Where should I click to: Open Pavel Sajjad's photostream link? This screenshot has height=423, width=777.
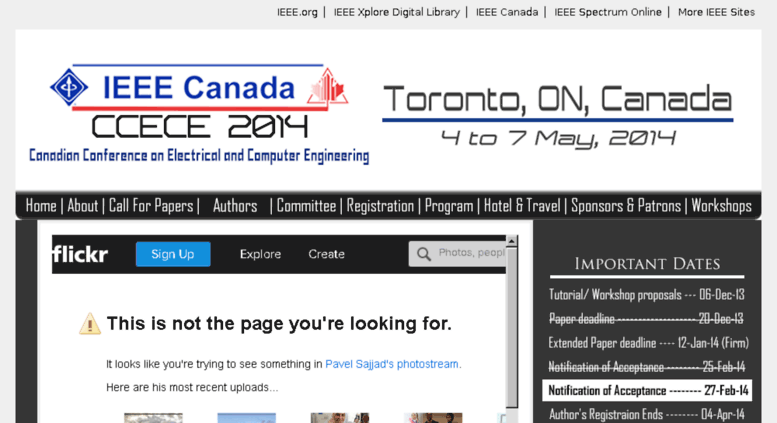(392, 364)
